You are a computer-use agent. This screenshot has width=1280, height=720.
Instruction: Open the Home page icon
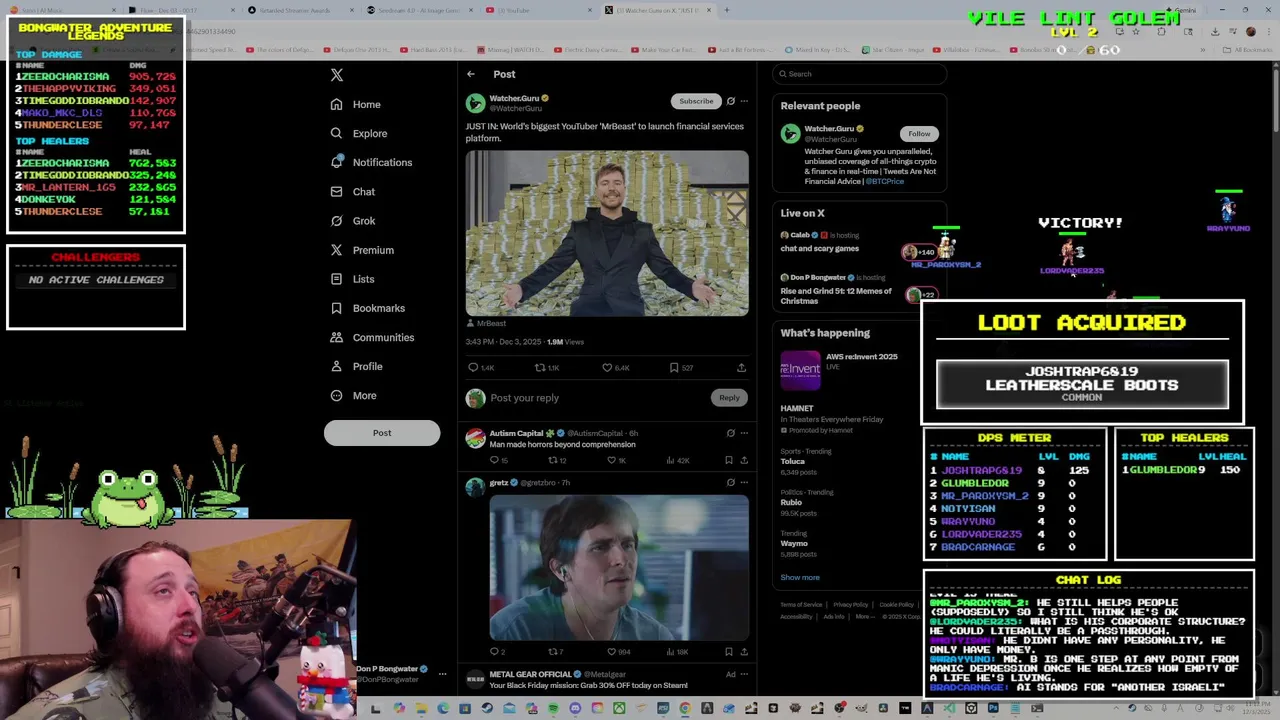pos(337,104)
